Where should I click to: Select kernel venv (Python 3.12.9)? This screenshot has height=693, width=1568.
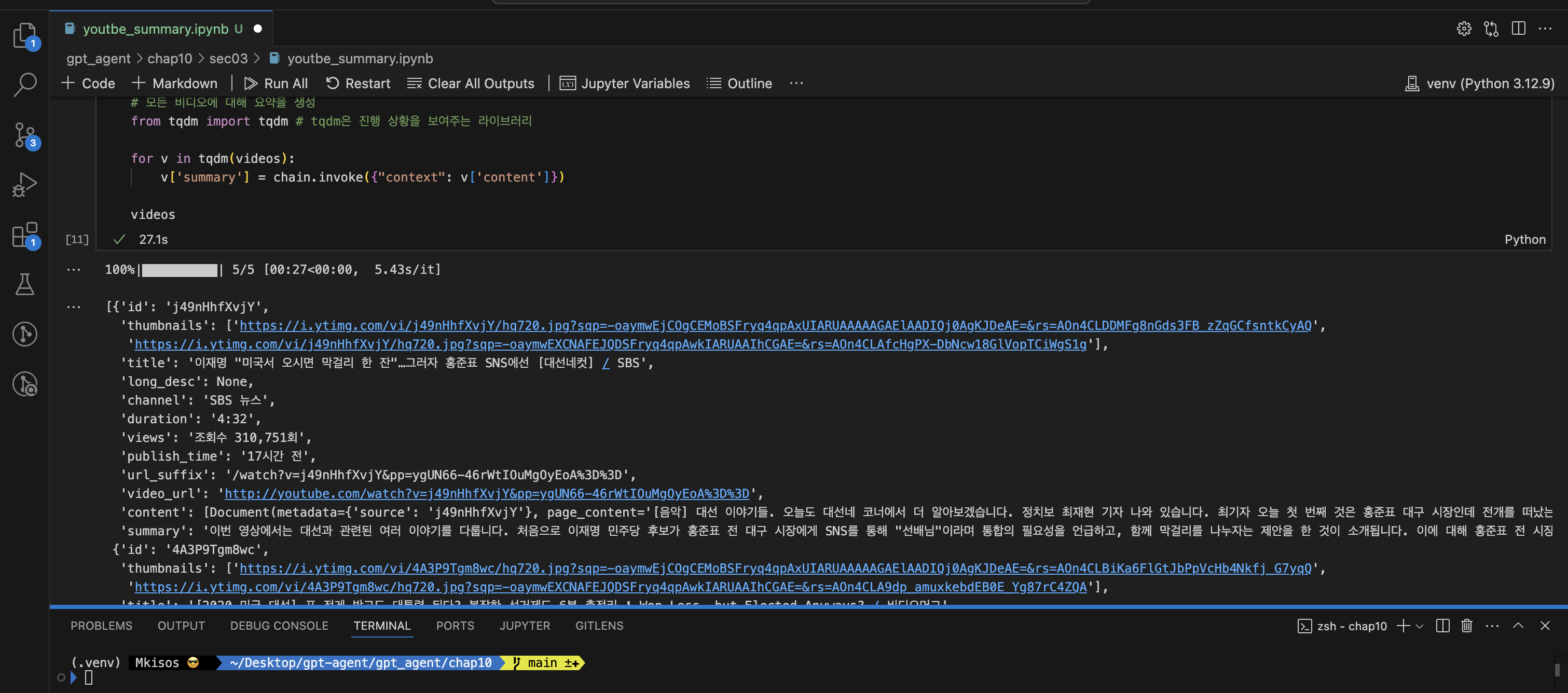tap(1479, 84)
